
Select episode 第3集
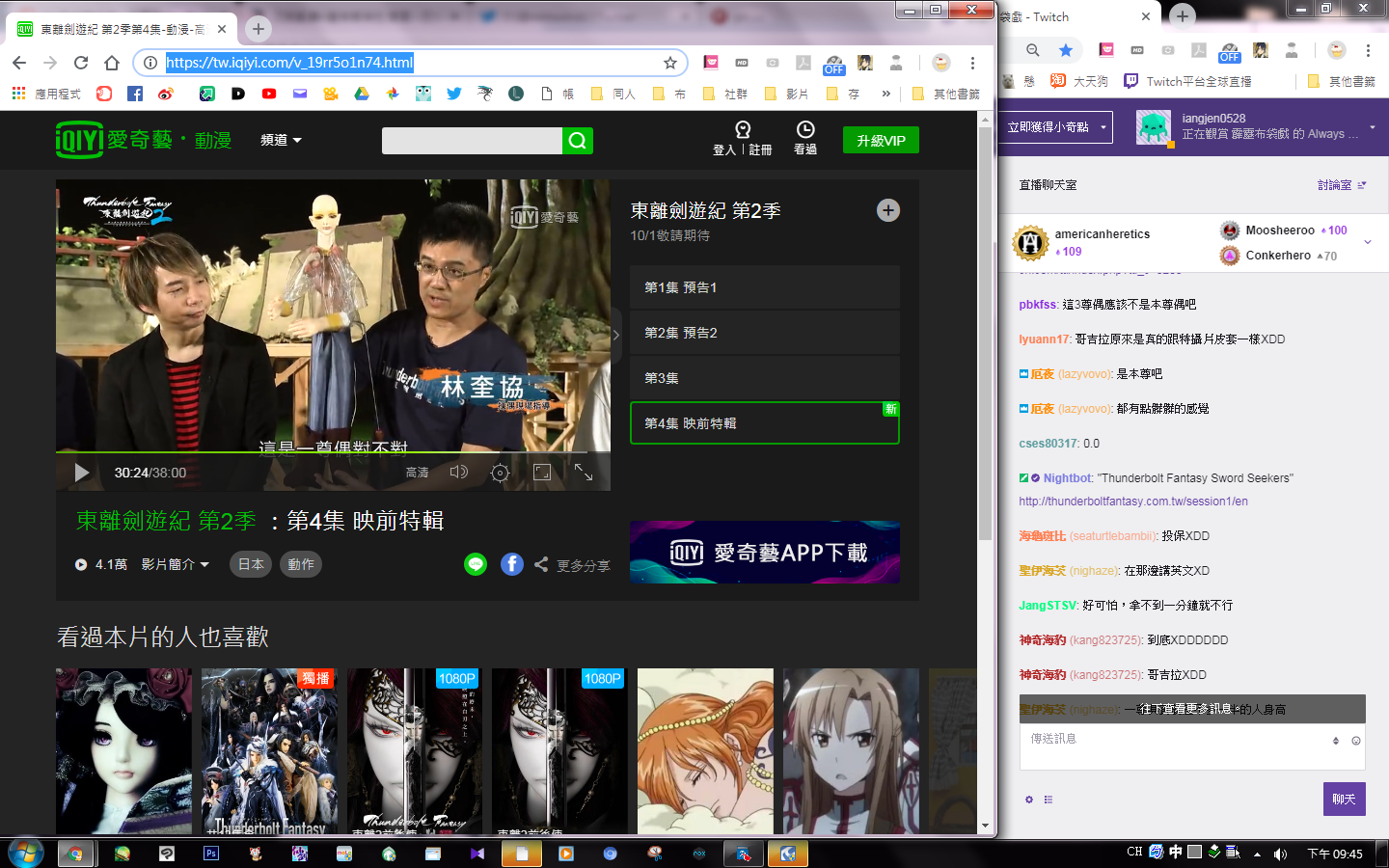click(x=765, y=378)
